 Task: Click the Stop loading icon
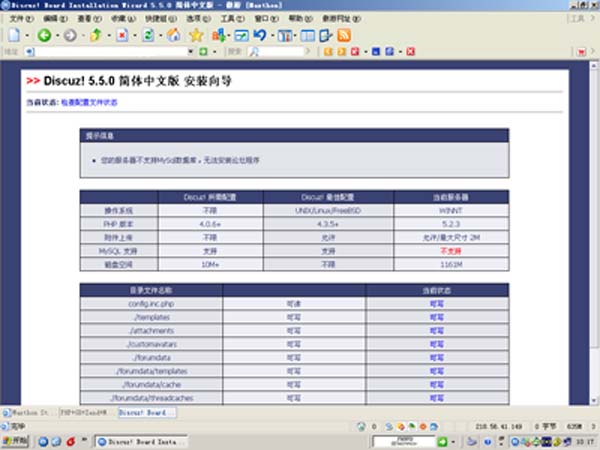[122, 35]
